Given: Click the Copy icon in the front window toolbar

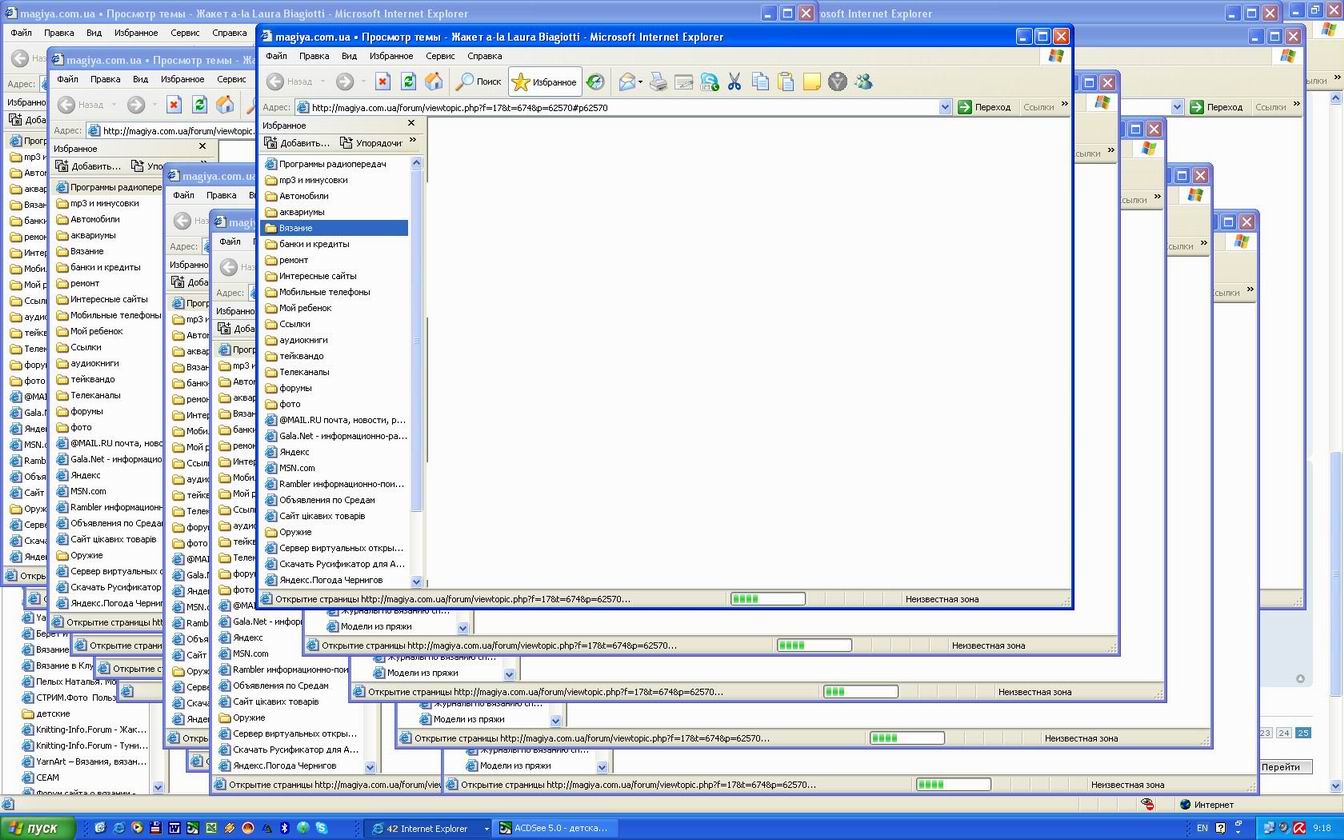Looking at the screenshot, I should [760, 82].
